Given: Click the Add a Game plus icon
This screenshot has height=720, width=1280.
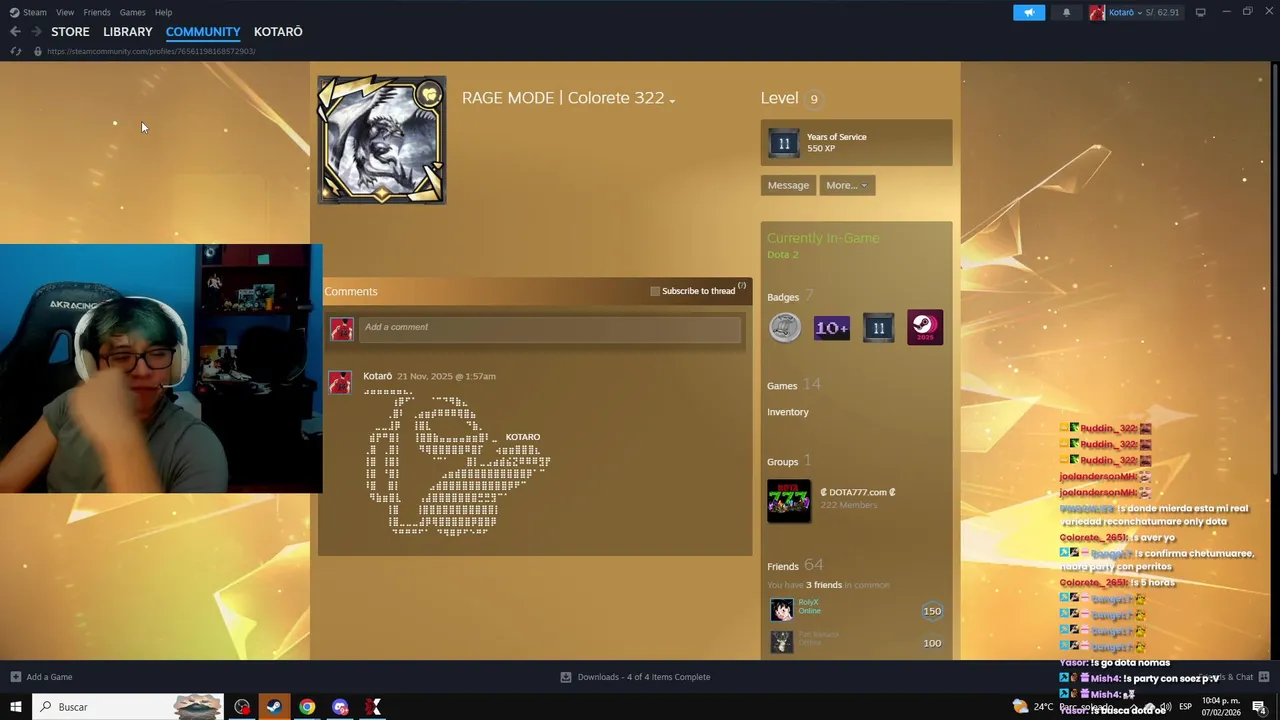Looking at the screenshot, I should 15,677.
